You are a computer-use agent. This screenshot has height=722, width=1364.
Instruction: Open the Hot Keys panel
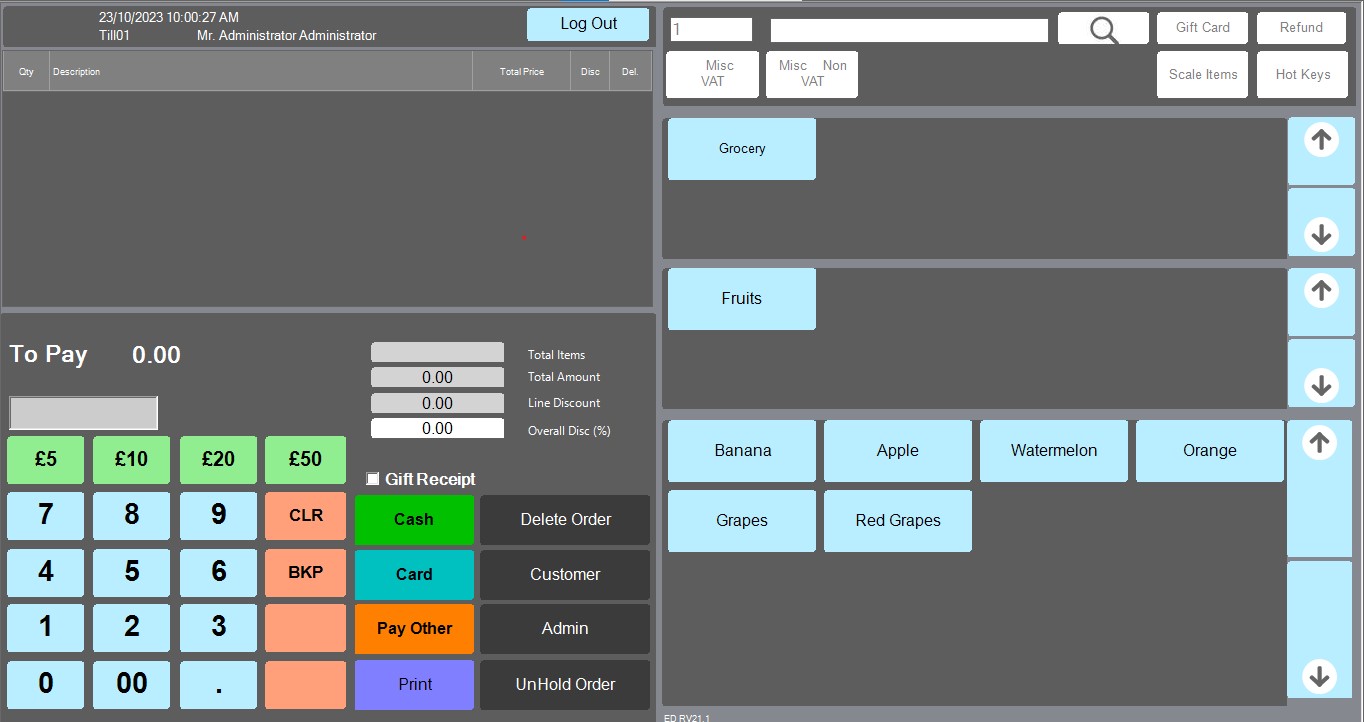pyautogui.click(x=1302, y=73)
